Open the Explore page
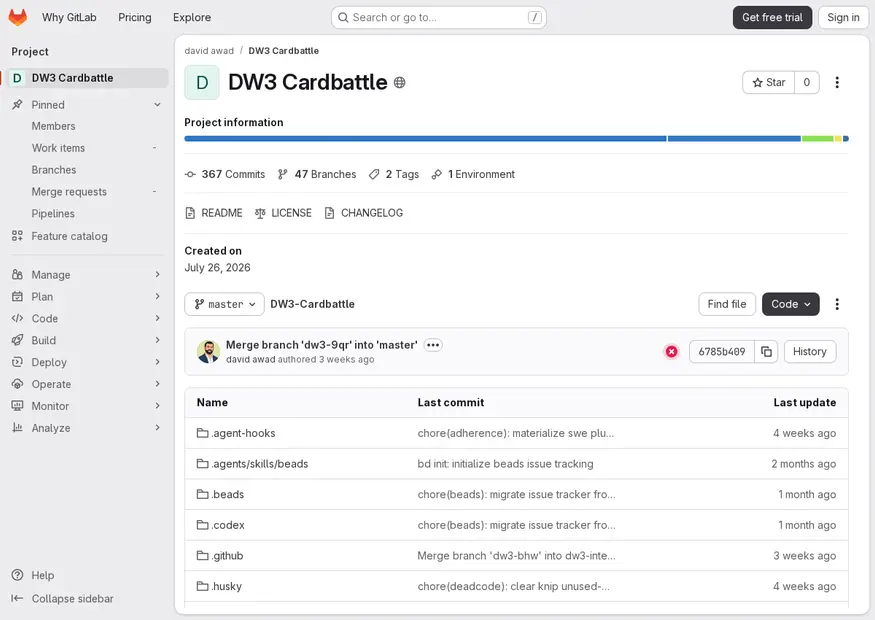Image resolution: width=875 pixels, height=620 pixels. tap(192, 17)
